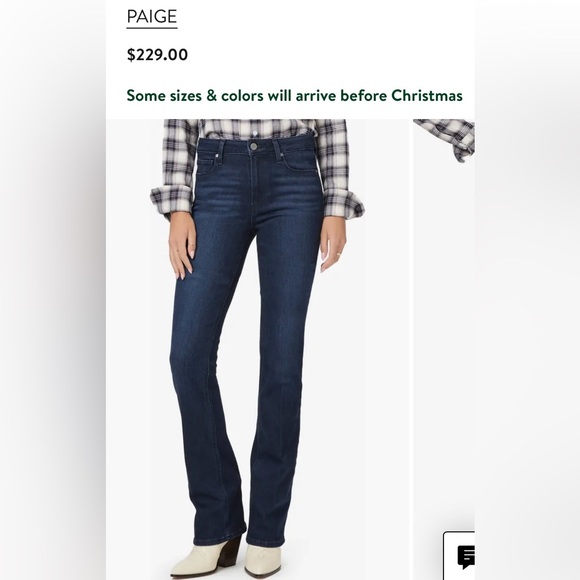Click the $229.00 price text
Image resolution: width=580 pixels, height=580 pixels.
tap(157, 55)
